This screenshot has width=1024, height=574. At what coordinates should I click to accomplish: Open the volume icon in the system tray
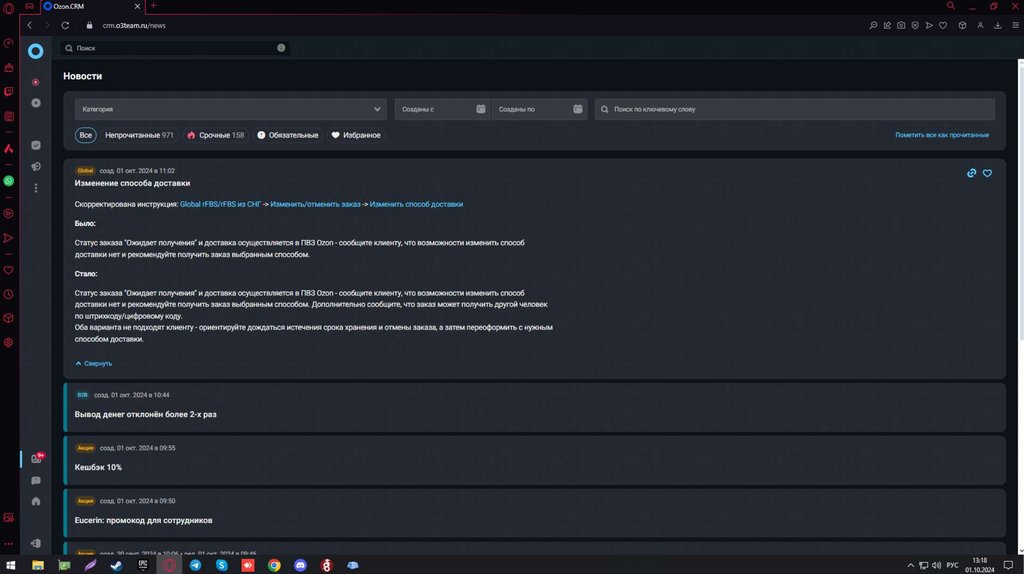(936, 565)
